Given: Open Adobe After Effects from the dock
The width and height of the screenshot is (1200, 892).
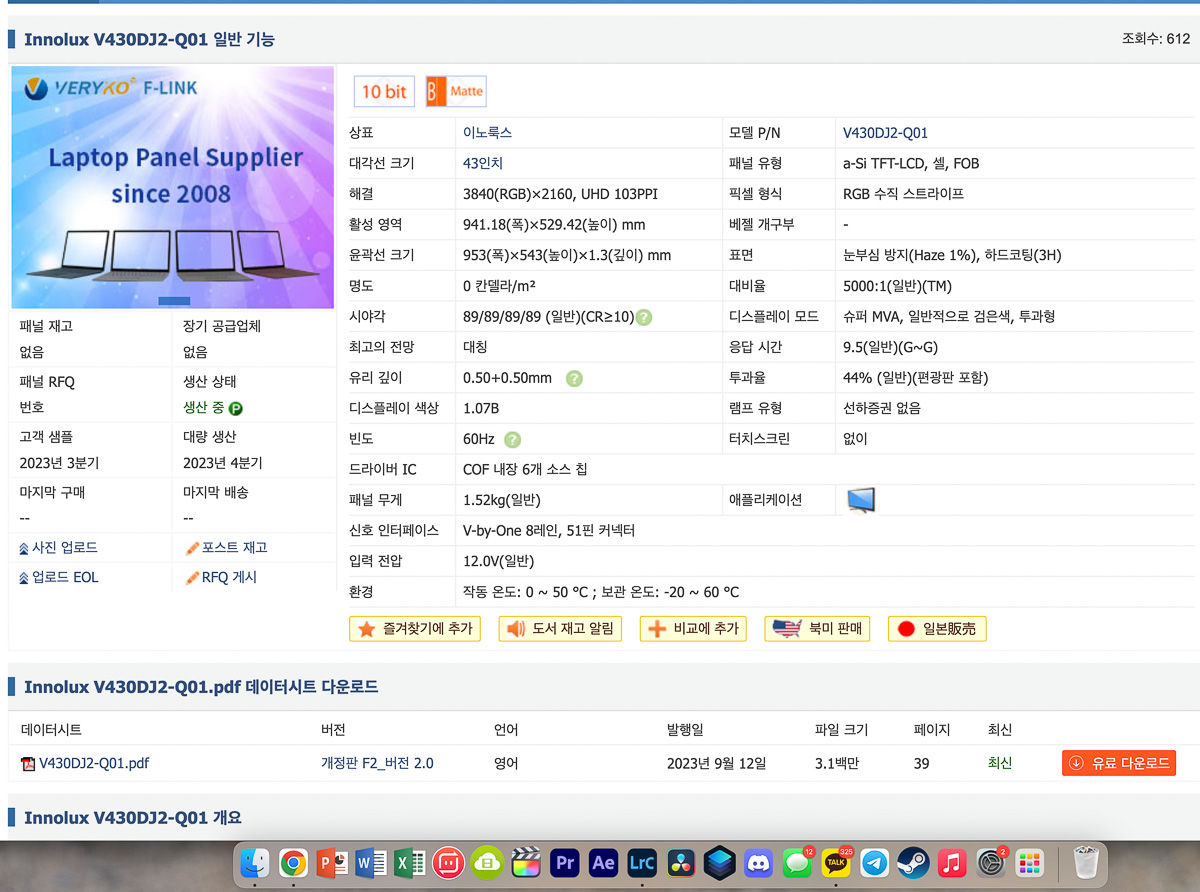Looking at the screenshot, I should (603, 861).
